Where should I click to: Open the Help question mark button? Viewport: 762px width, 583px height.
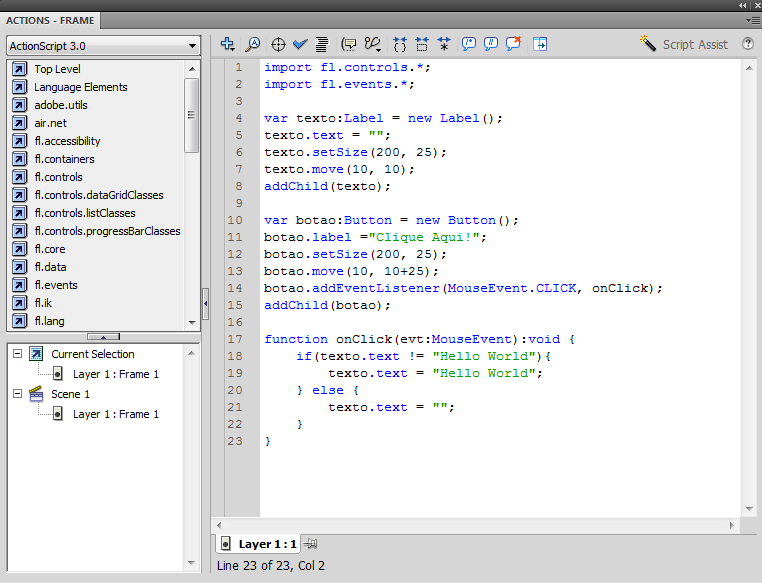click(x=748, y=44)
